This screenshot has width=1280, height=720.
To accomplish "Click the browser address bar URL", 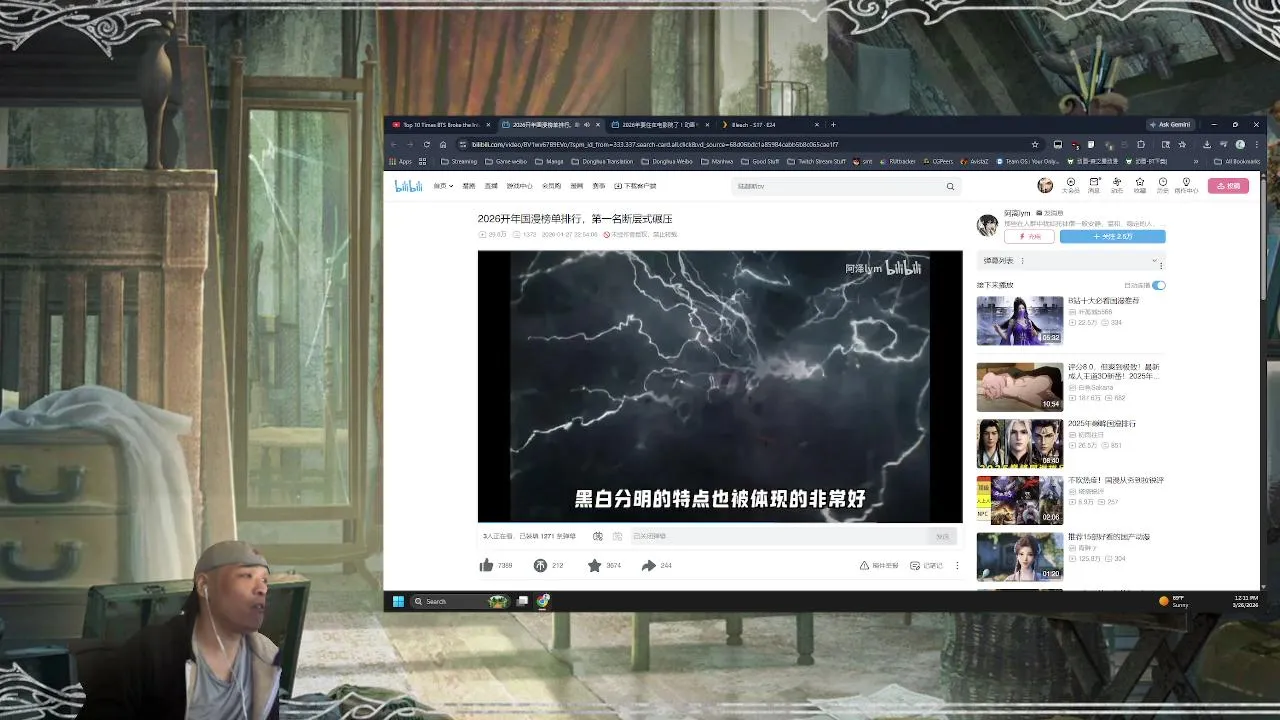I will pos(655,144).
